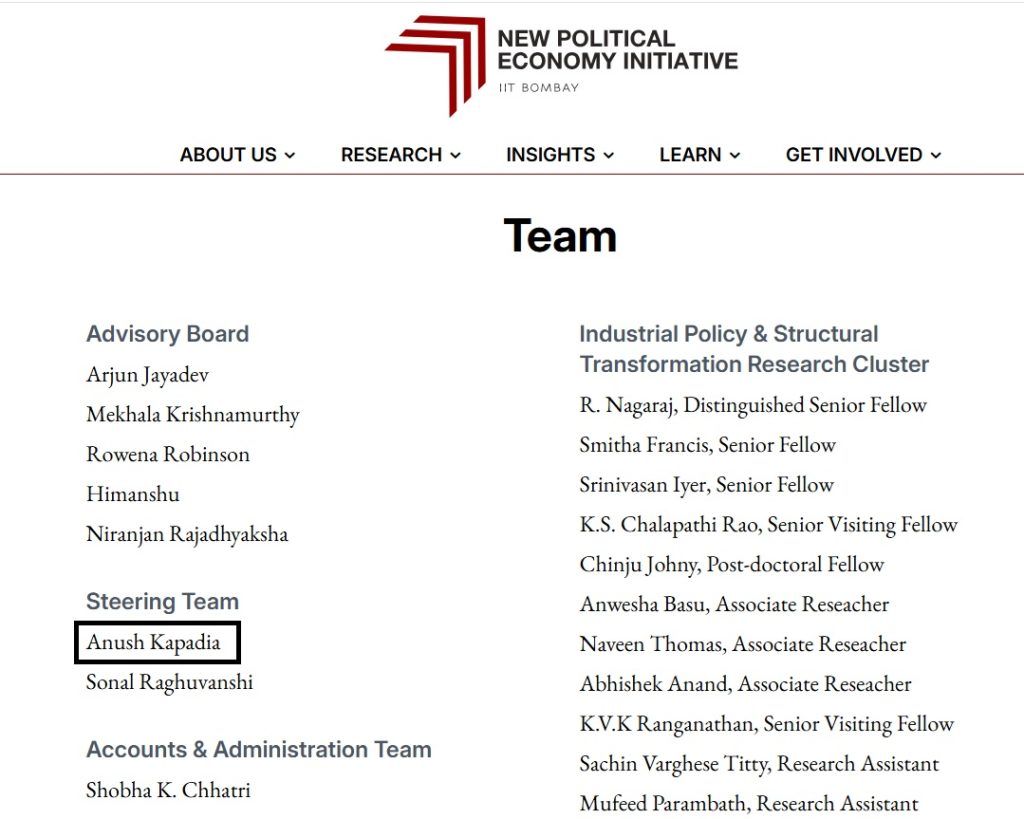Click the Team page heading

(560, 236)
